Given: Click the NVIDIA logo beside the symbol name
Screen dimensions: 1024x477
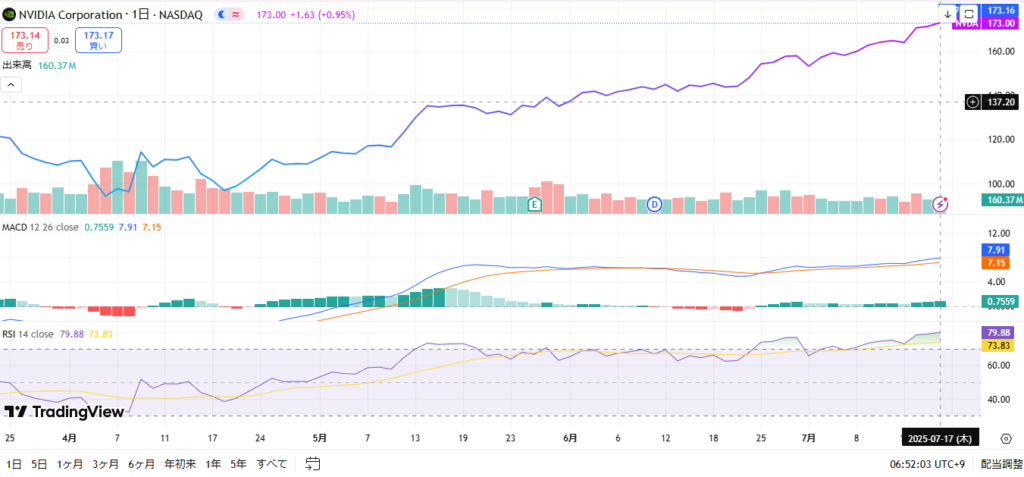Looking at the screenshot, I should 9,14.
